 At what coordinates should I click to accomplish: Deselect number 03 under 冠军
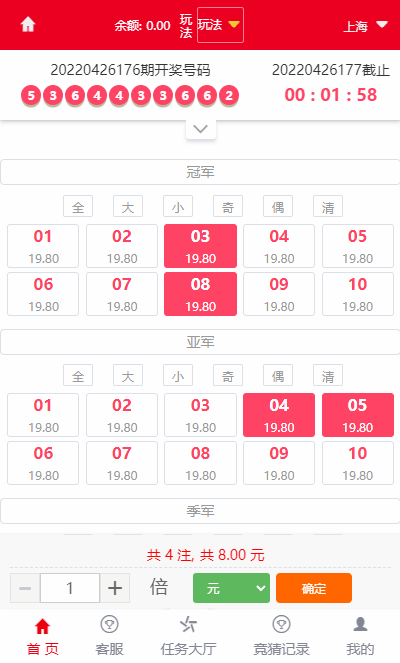tap(200, 246)
